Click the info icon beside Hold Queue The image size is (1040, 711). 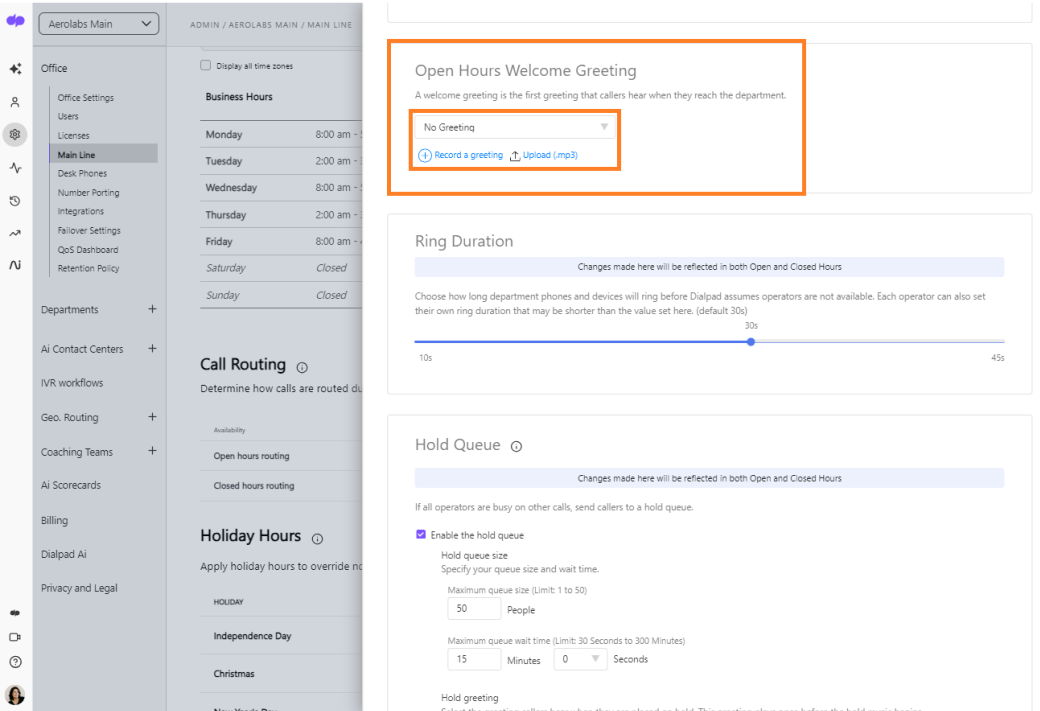(x=516, y=447)
